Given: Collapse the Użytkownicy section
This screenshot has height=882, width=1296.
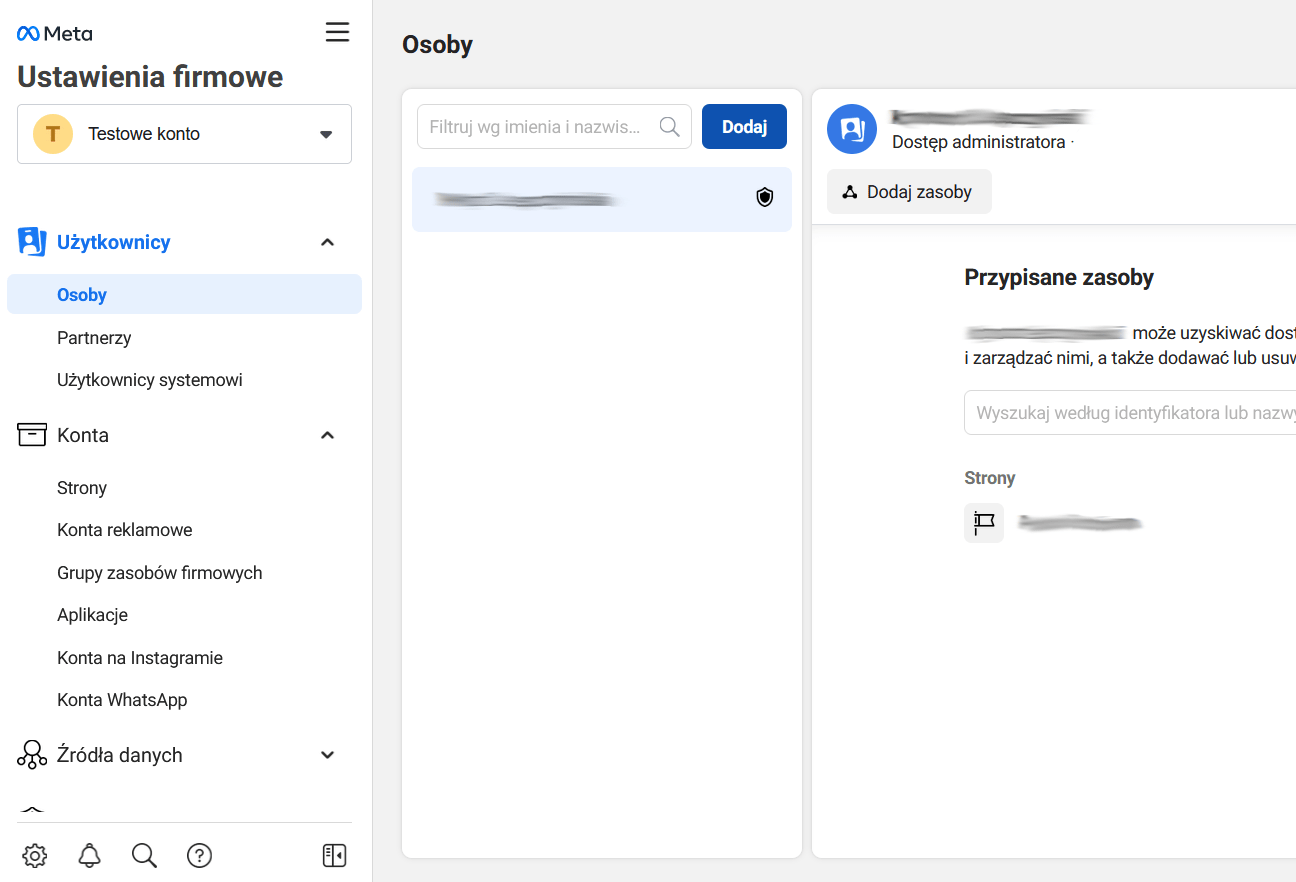Looking at the screenshot, I should (x=327, y=242).
